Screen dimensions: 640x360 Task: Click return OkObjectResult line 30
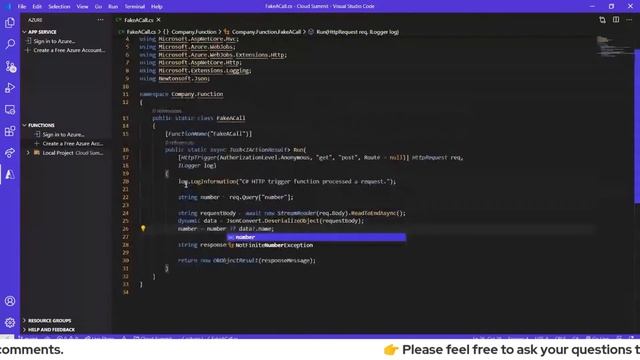click(247, 260)
